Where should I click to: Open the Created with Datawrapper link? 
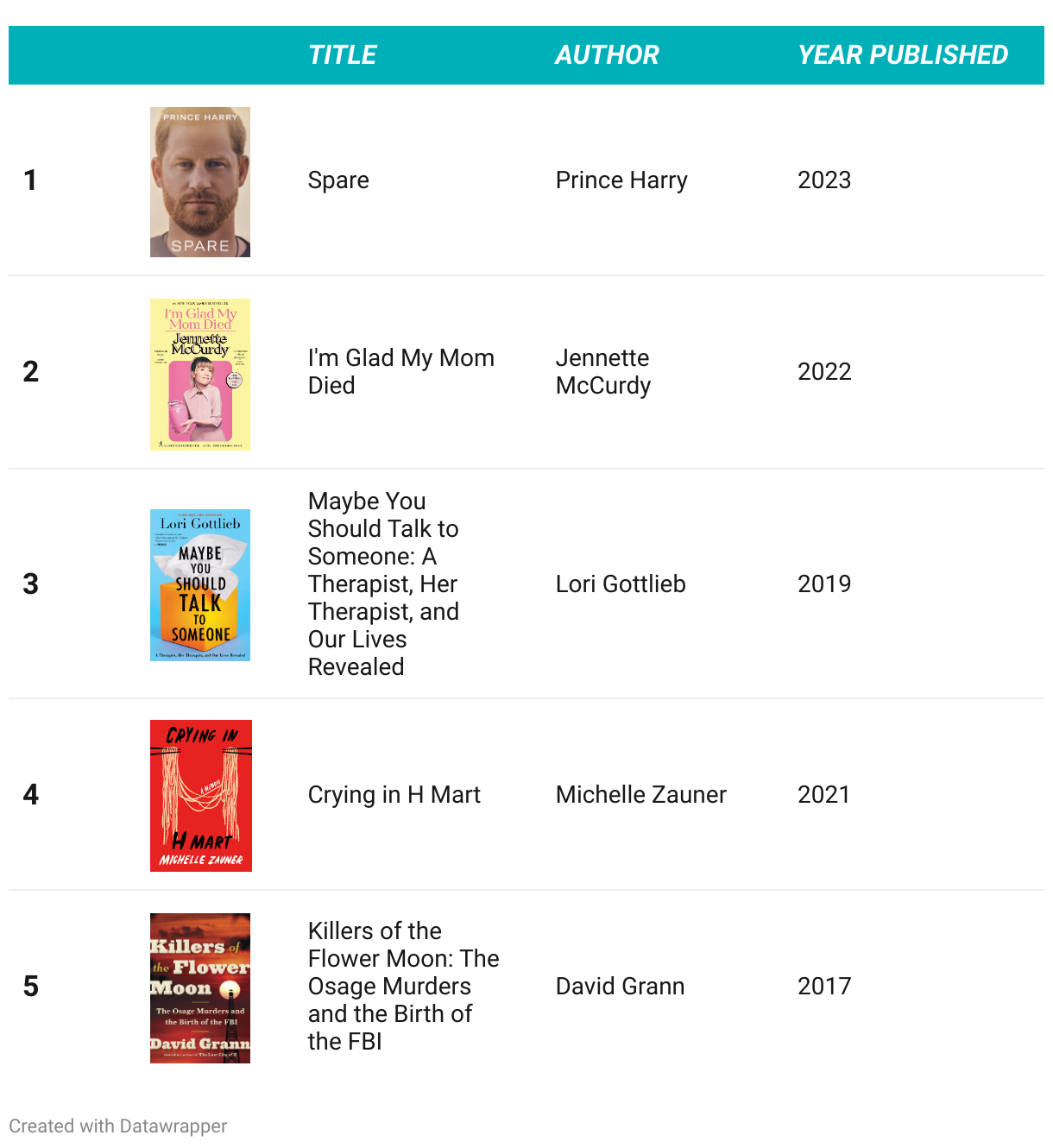(x=118, y=1126)
